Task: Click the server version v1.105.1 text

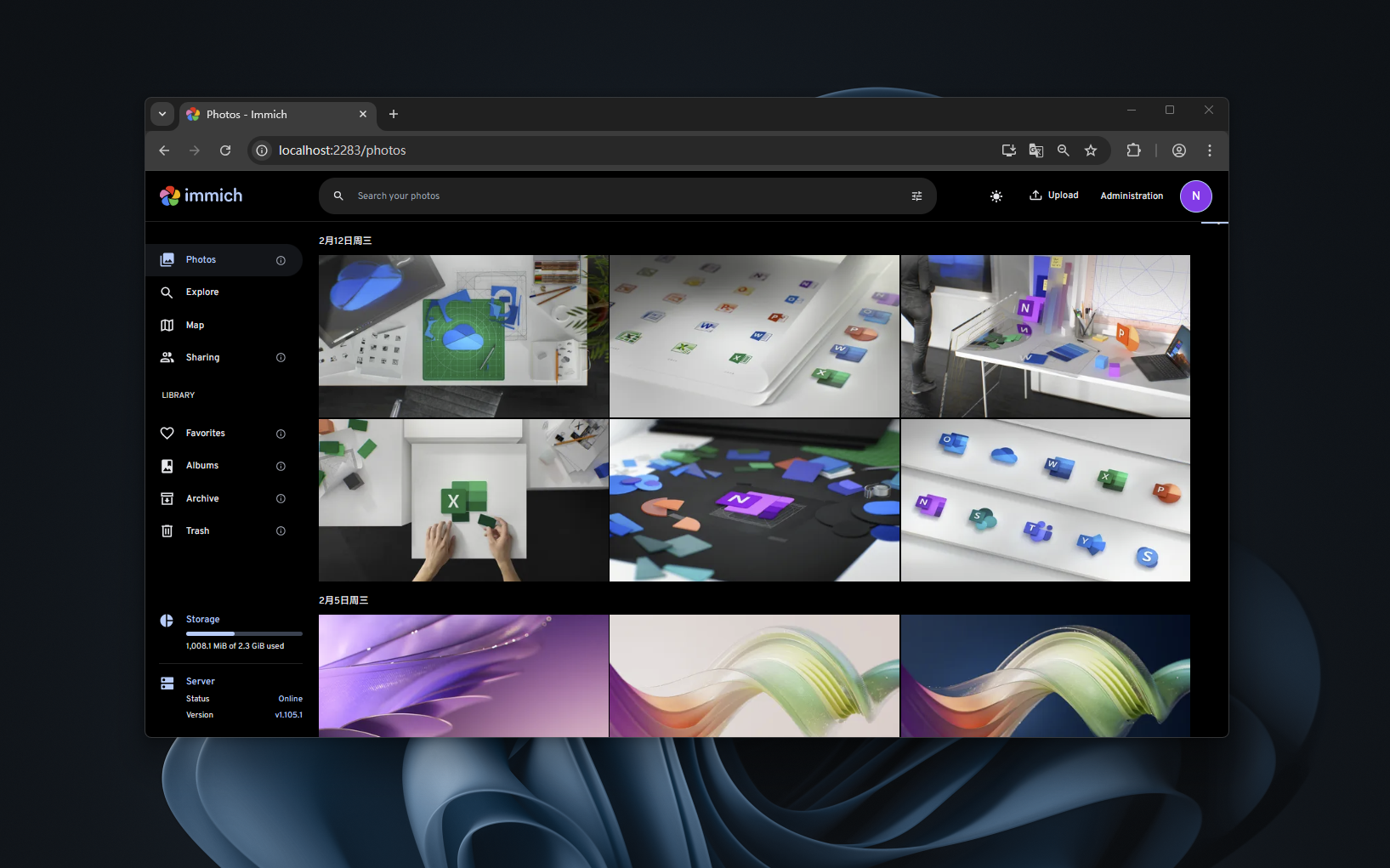Action: point(288,715)
